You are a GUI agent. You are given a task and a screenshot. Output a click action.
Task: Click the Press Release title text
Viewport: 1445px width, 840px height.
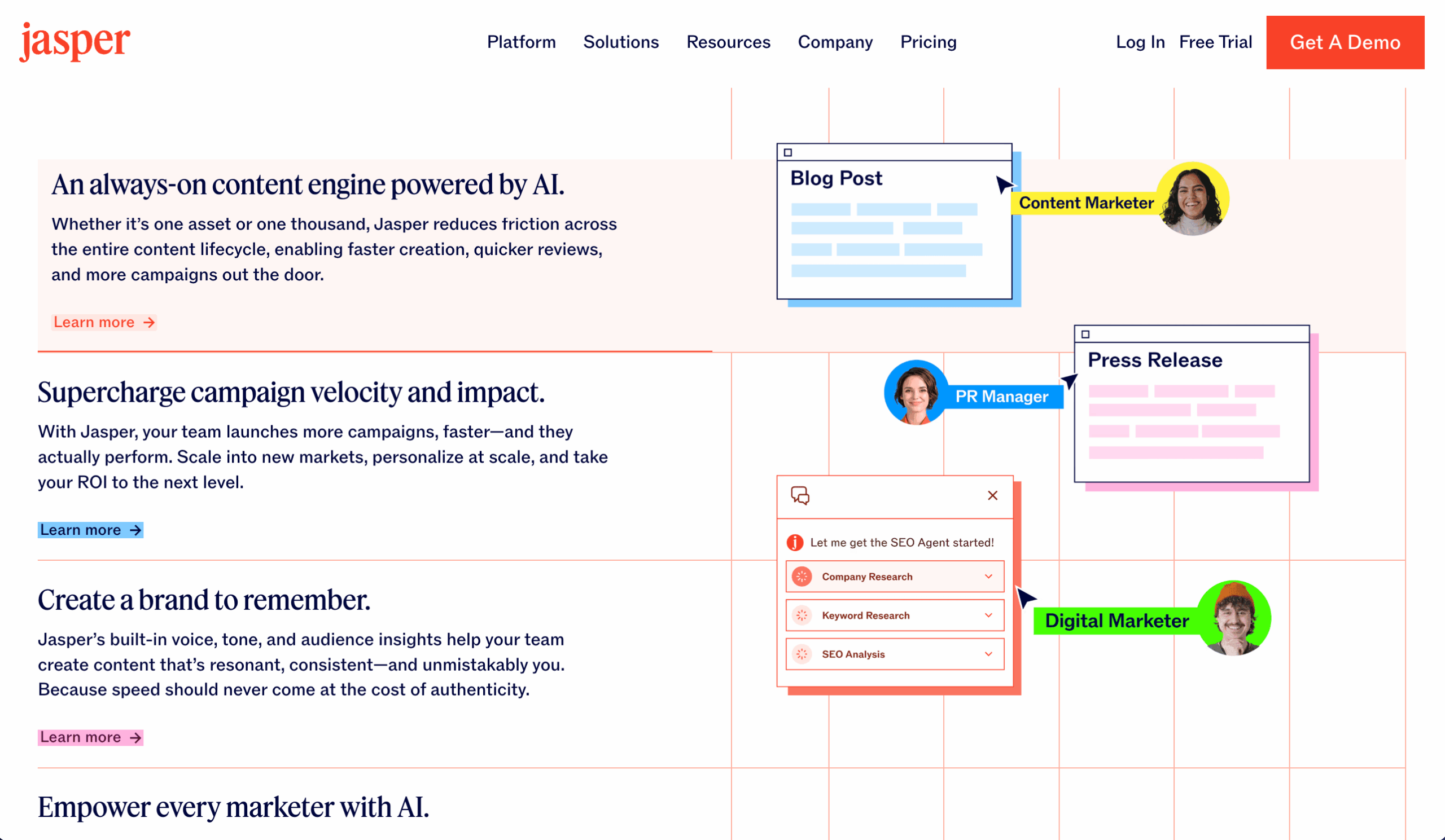pos(1155,360)
